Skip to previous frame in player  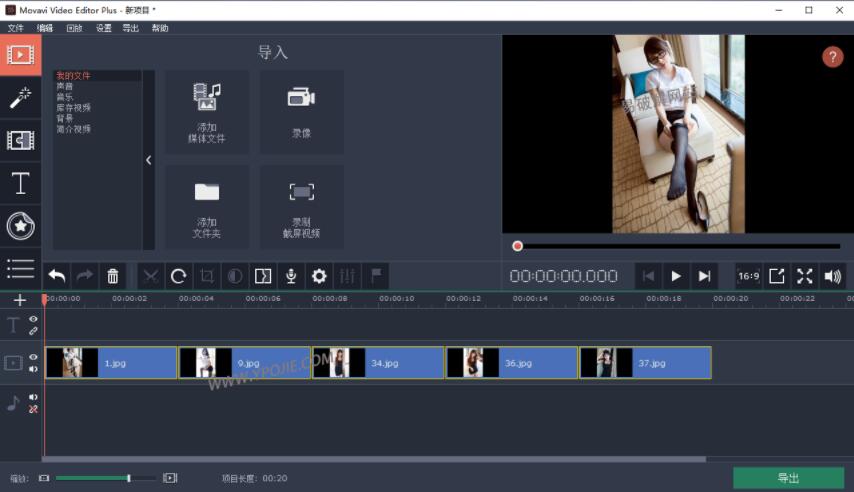[x=648, y=276]
